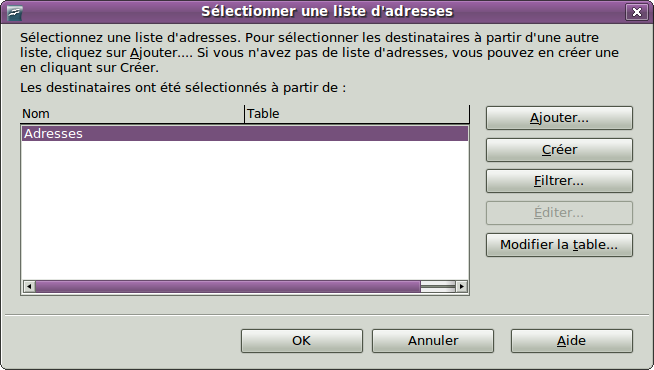The image size is (654, 370).
Task: Click the divider between the Nom and Table columns
Action: pyautogui.click(x=244, y=114)
